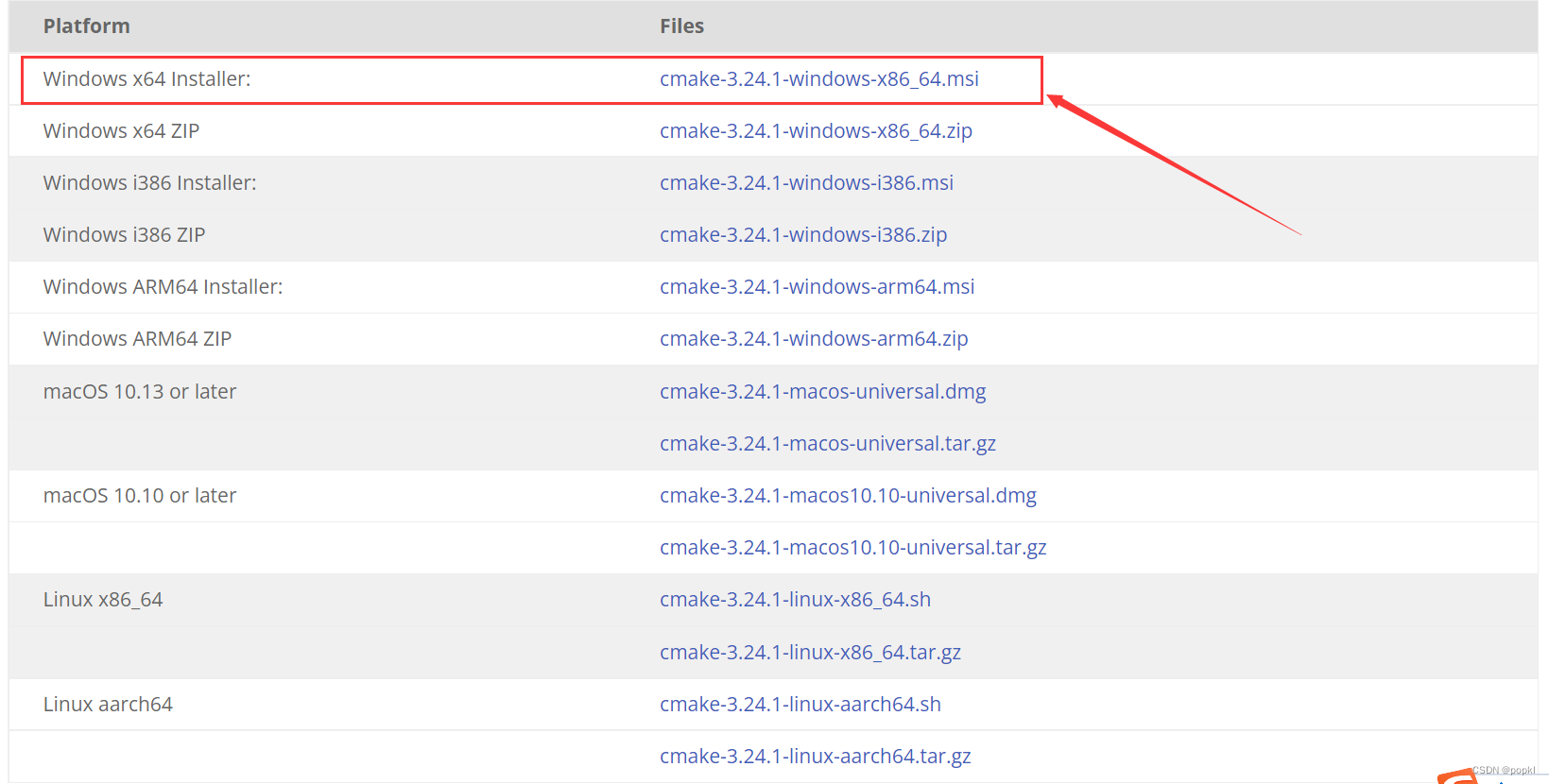Open cmake-3.24.1-windows-arm64.zip download
Screen dimensions: 1549x784
point(814,339)
